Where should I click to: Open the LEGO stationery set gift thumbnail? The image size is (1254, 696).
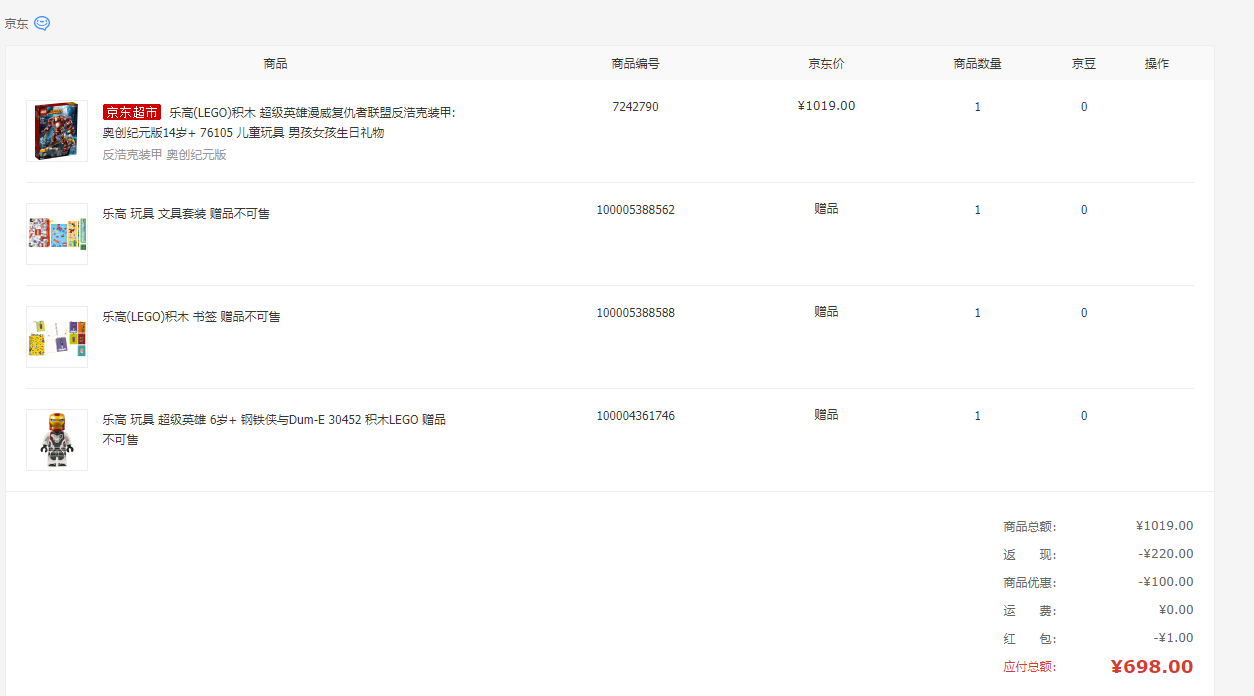[57, 234]
